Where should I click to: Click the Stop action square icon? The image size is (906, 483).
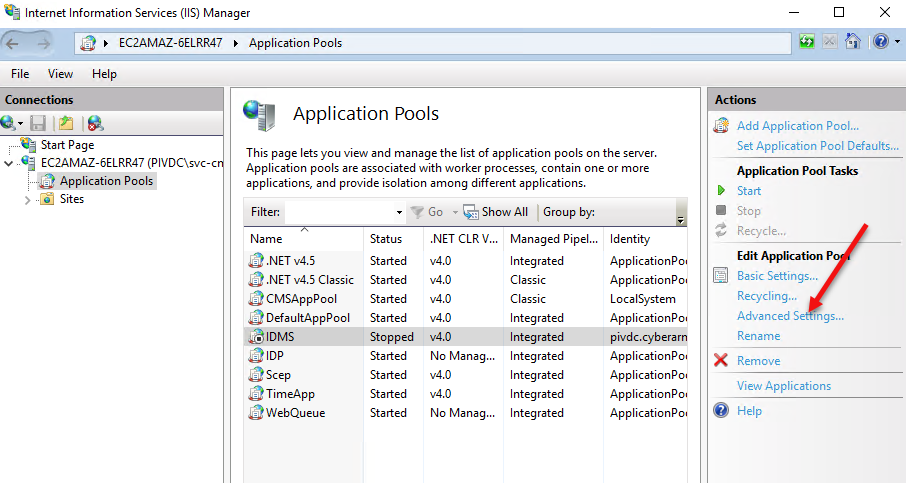click(x=721, y=210)
